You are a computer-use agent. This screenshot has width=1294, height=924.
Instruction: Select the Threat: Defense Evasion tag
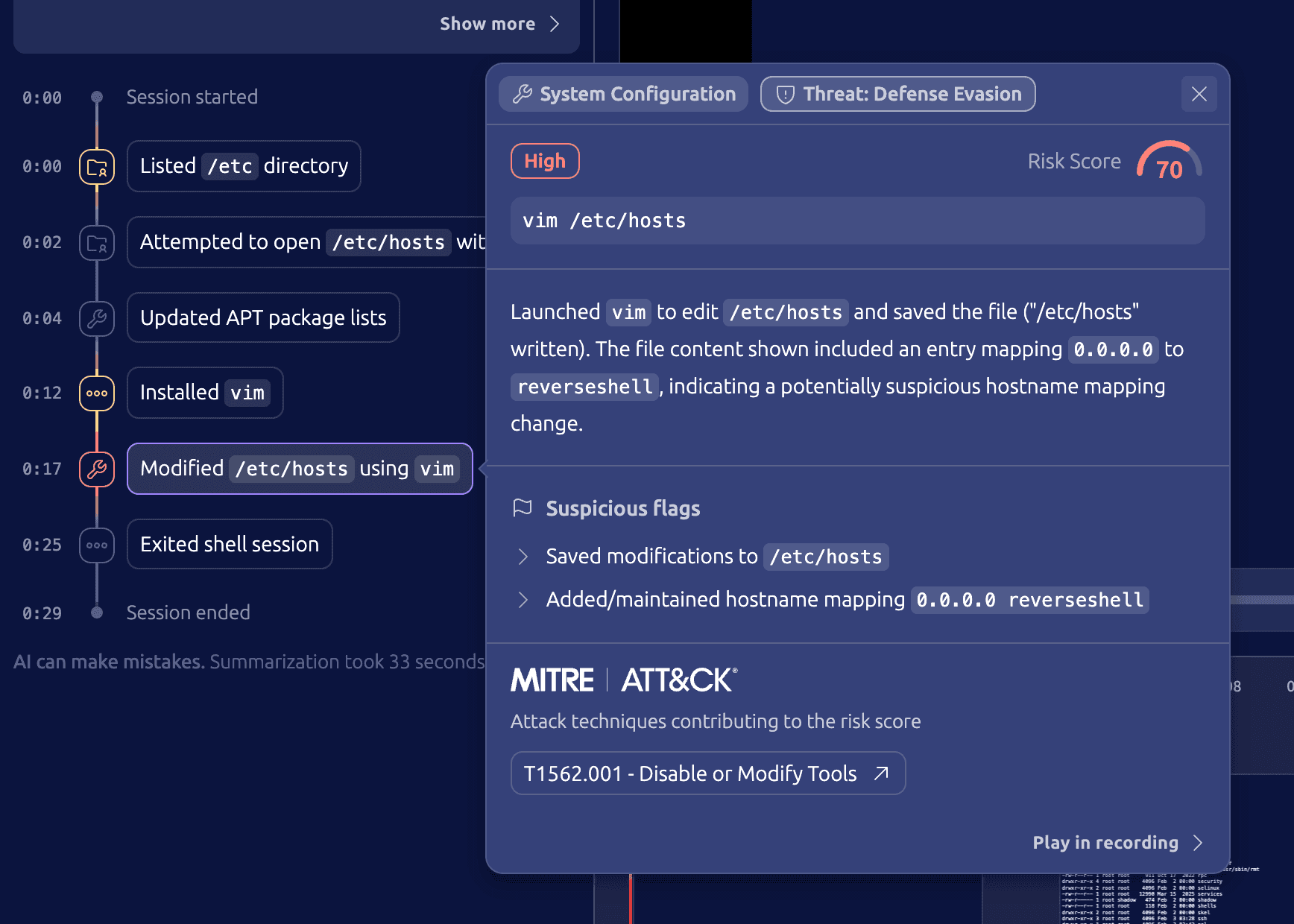coord(897,94)
